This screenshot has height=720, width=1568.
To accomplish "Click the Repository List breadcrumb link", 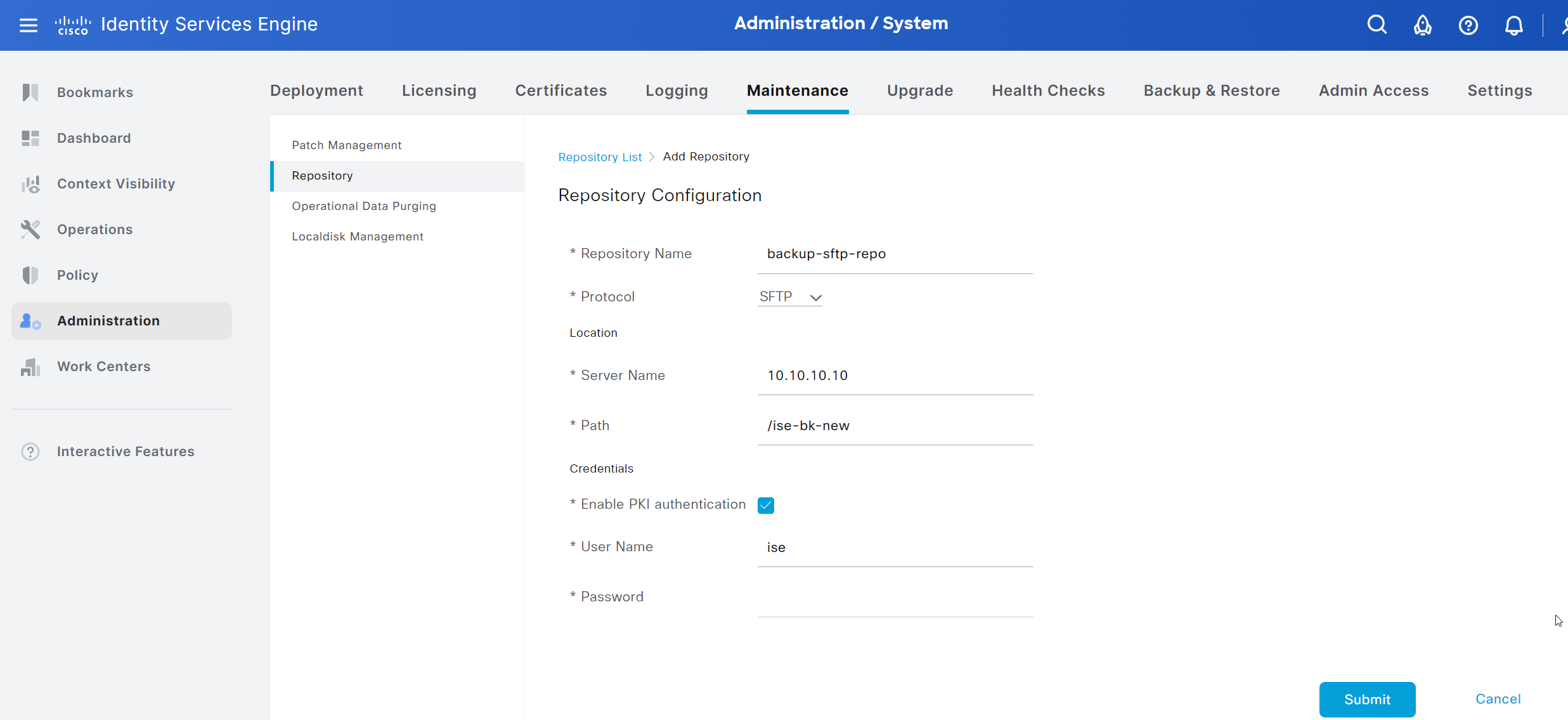I will [600, 156].
